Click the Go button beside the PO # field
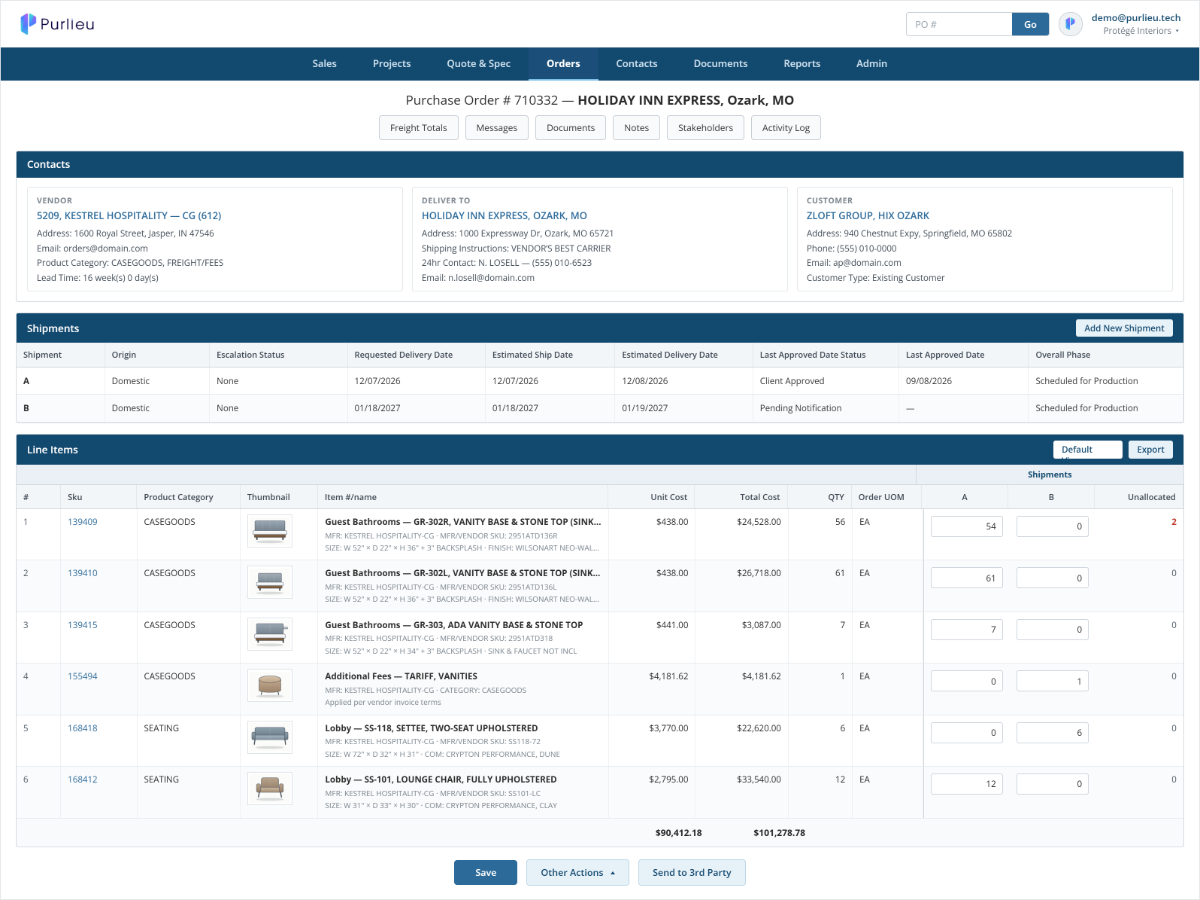 [x=1030, y=24]
